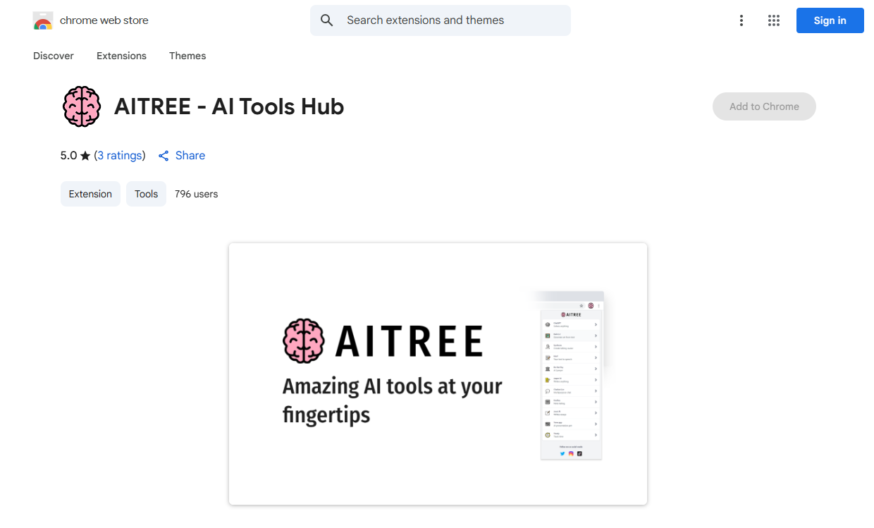
Task: Click the Tools category chip
Action: coord(146,194)
